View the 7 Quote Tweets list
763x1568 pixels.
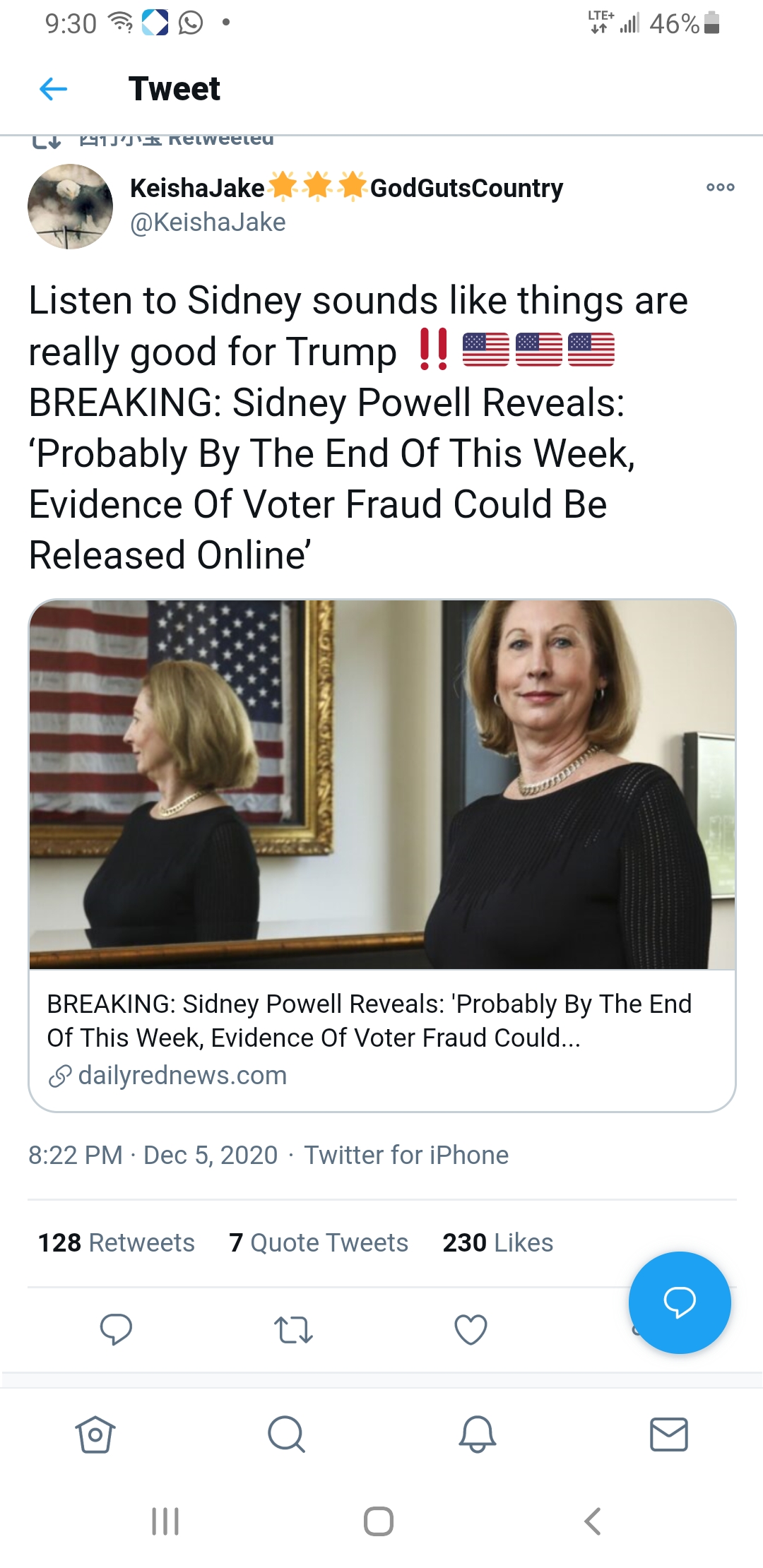[319, 1242]
